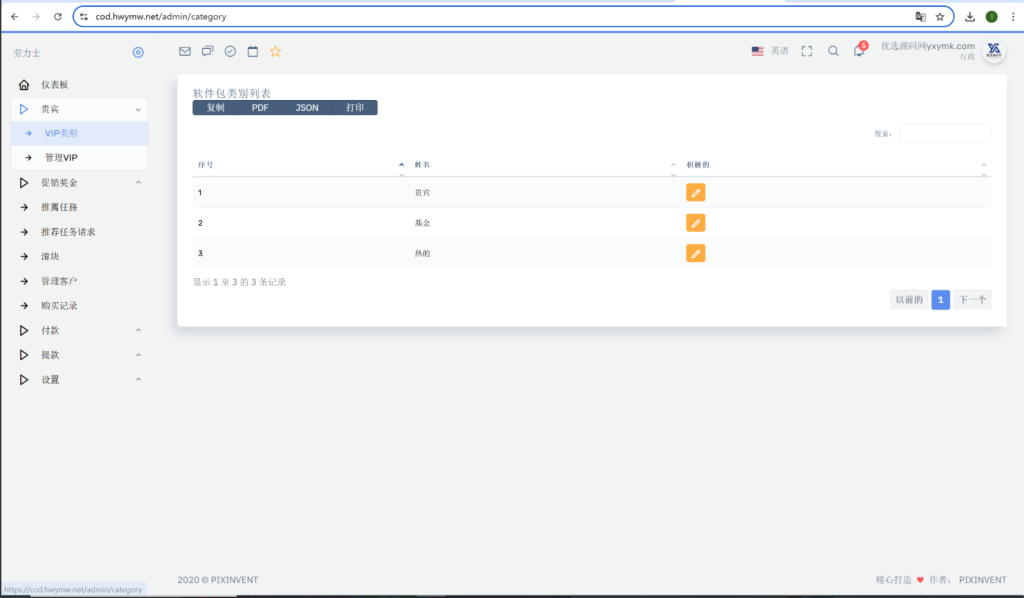Export the table as PDF
Image resolution: width=1024 pixels, height=598 pixels.
click(260, 108)
